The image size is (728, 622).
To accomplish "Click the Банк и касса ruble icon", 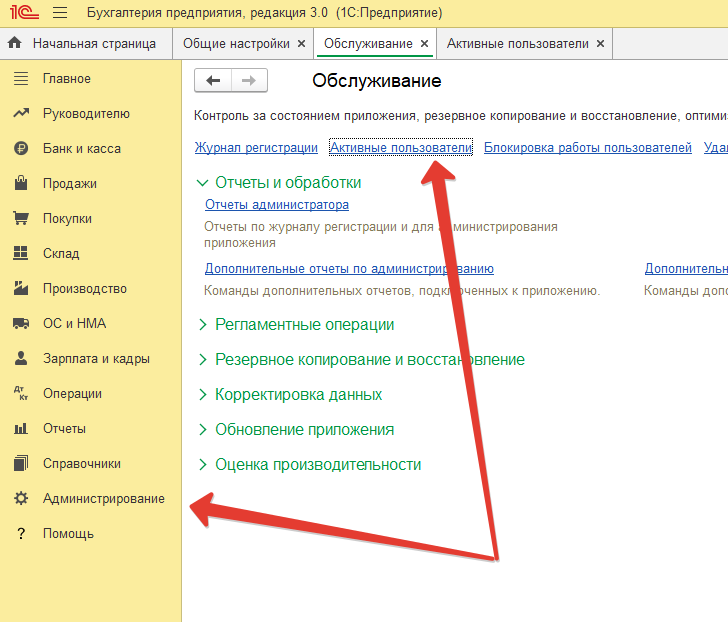I will [x=21, y=149].
